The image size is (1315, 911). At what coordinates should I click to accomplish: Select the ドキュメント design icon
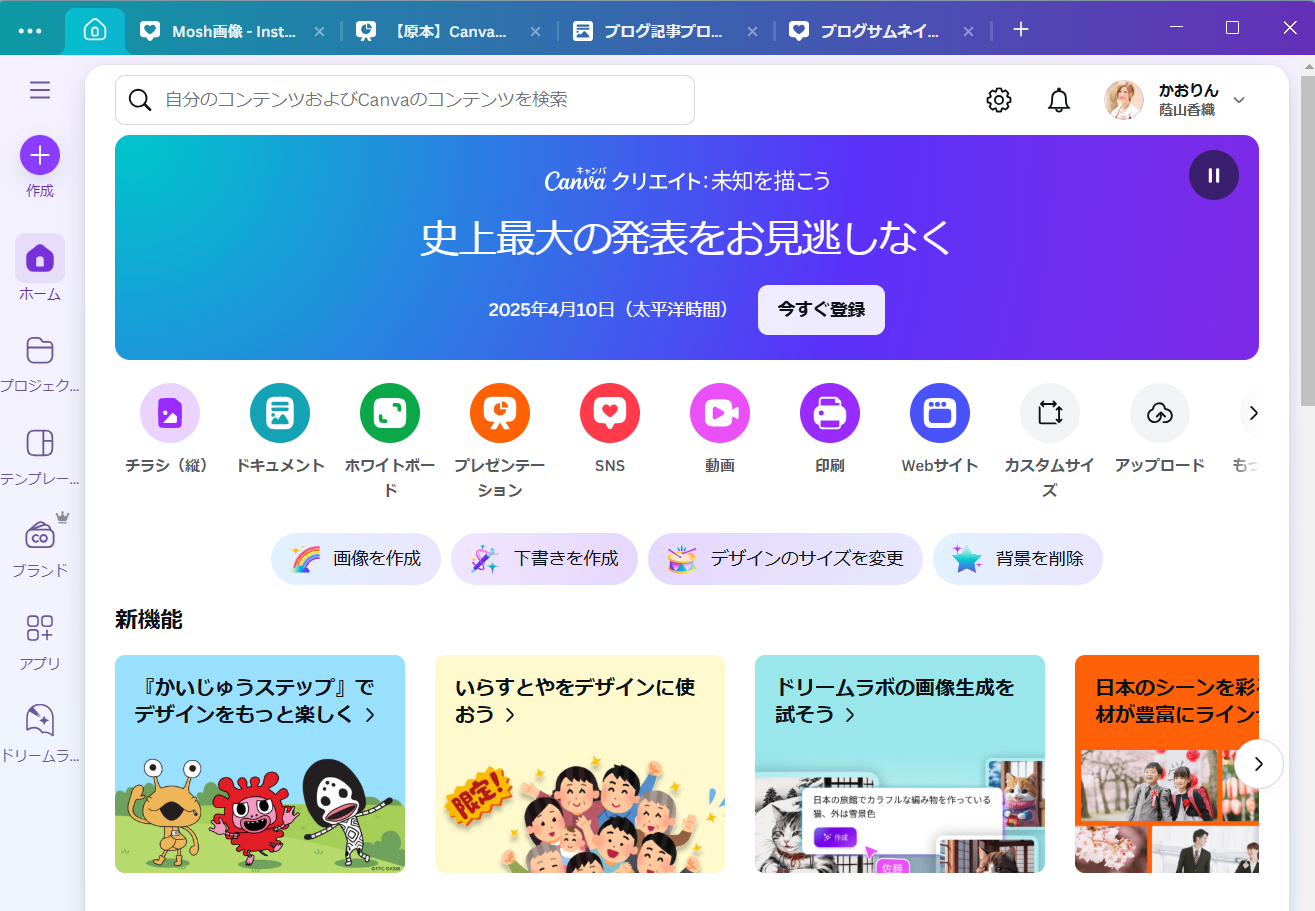point(279,412)
